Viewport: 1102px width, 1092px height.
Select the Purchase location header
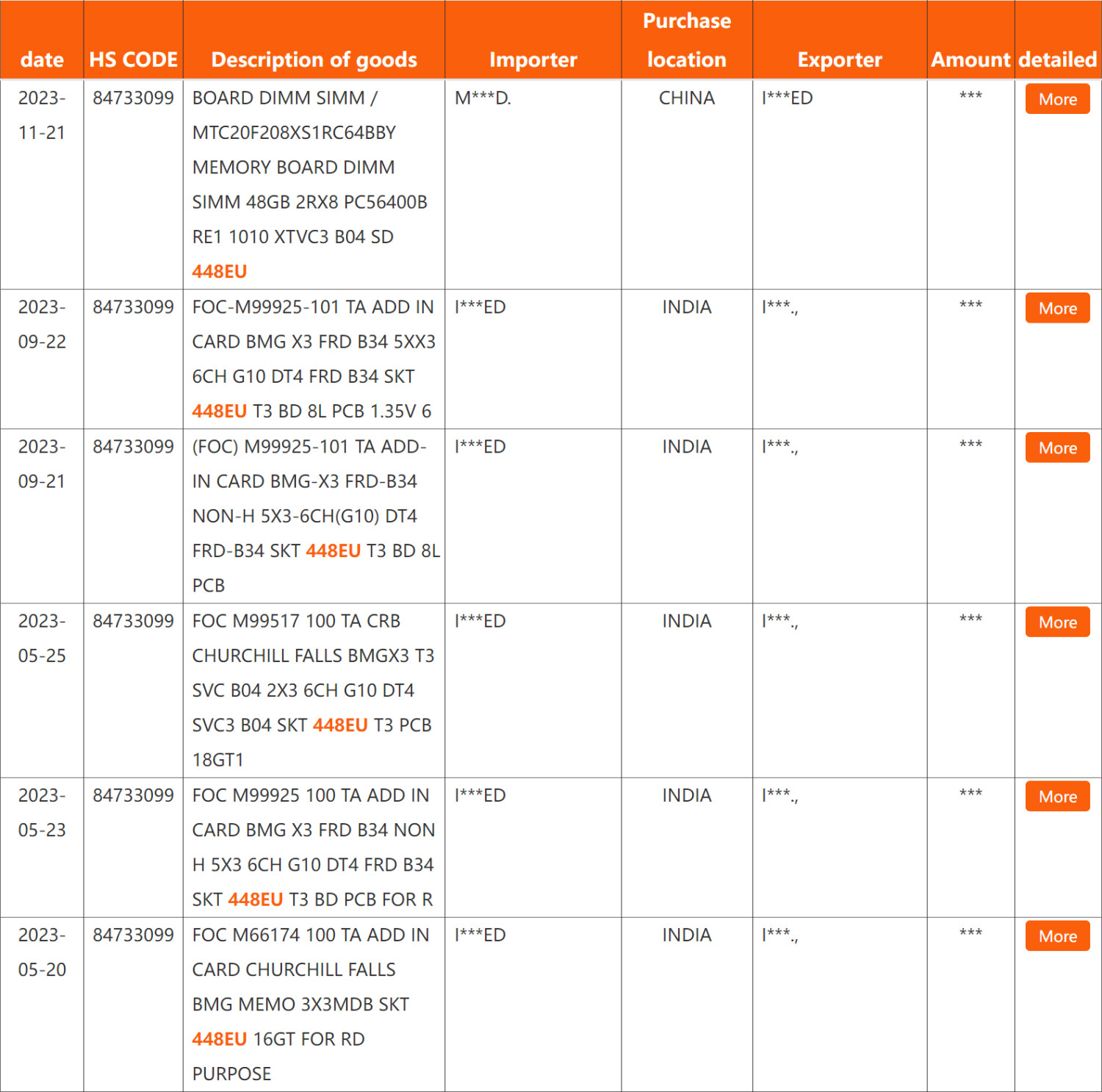[686, 40]
